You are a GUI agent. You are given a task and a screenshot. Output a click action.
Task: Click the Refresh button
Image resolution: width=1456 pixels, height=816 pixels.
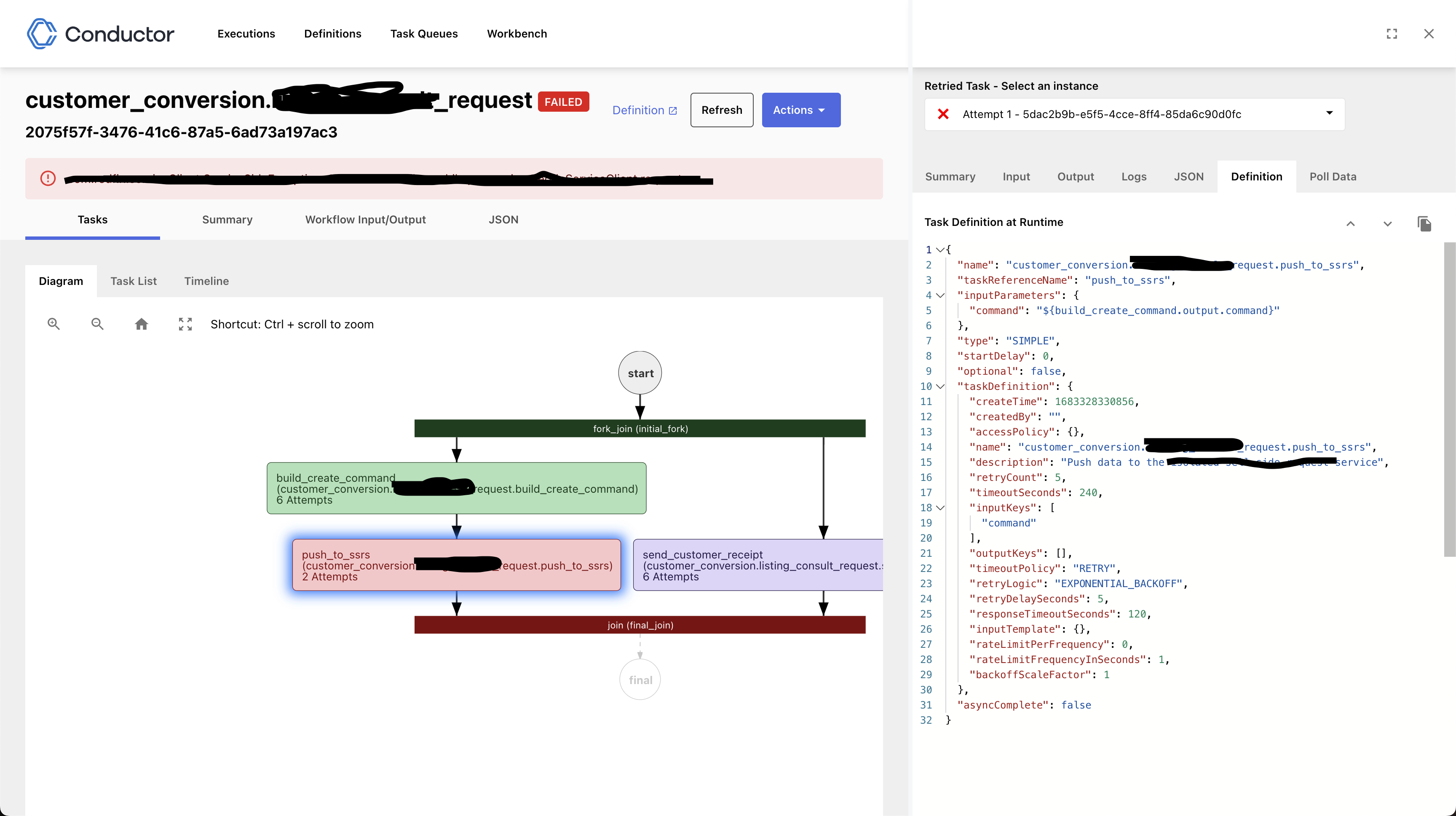(721, 110)
